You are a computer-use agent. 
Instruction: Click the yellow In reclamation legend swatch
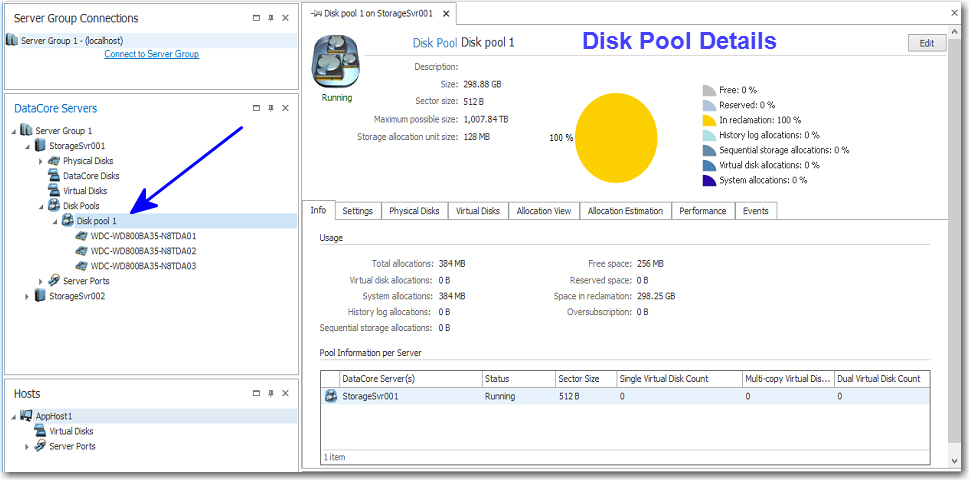coord(709,120)
